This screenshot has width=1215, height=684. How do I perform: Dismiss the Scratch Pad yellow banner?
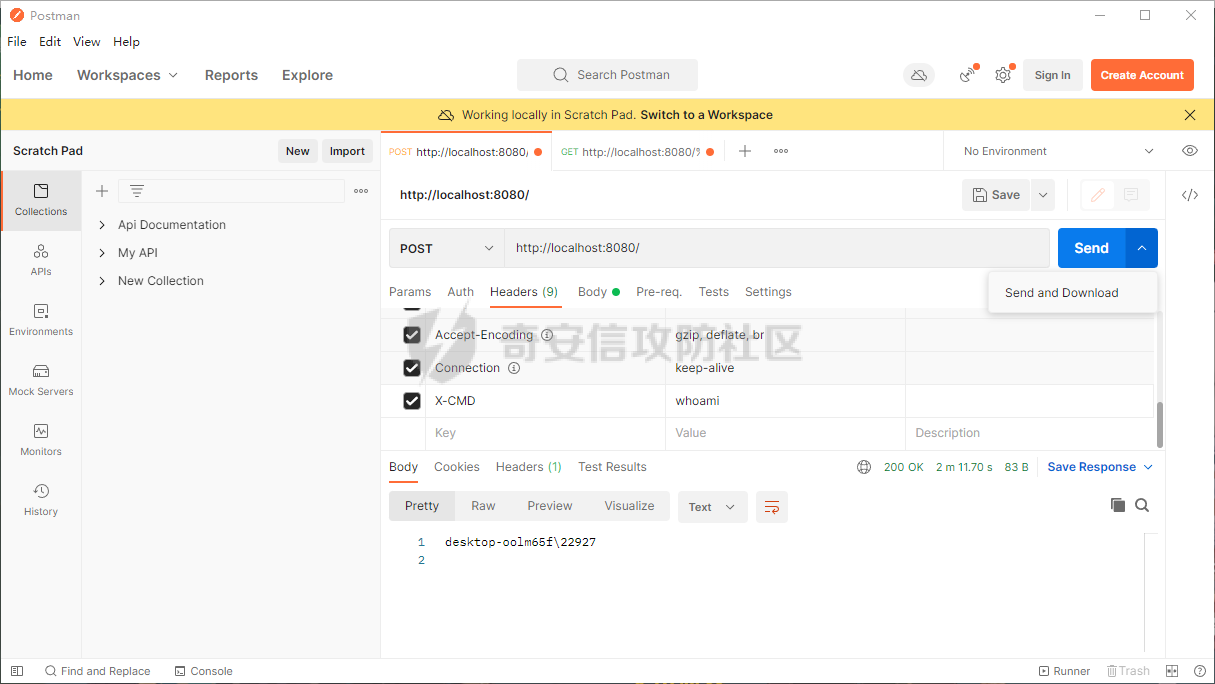(1190, 115)
